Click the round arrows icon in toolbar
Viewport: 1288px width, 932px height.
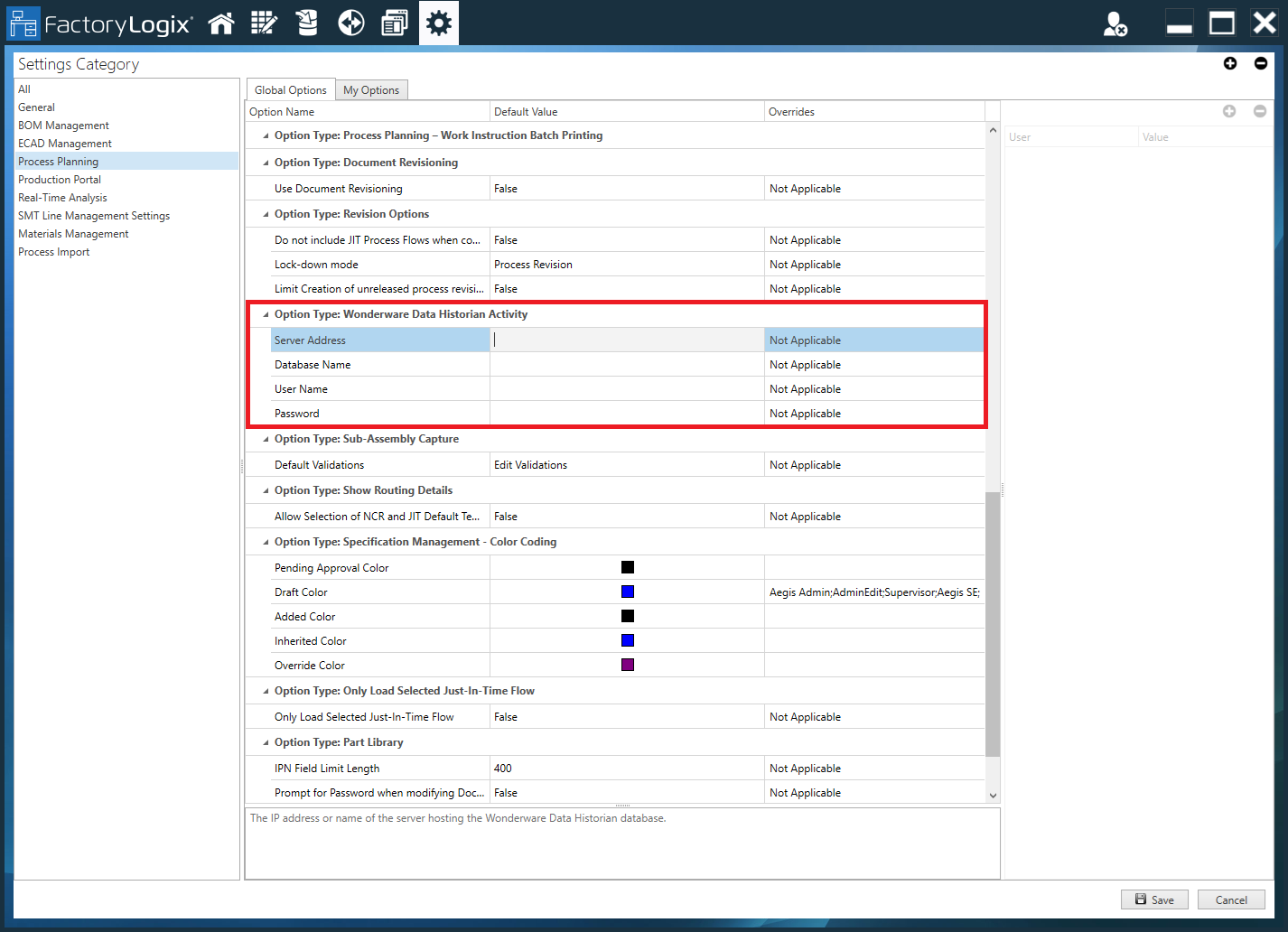click(350, 23)
